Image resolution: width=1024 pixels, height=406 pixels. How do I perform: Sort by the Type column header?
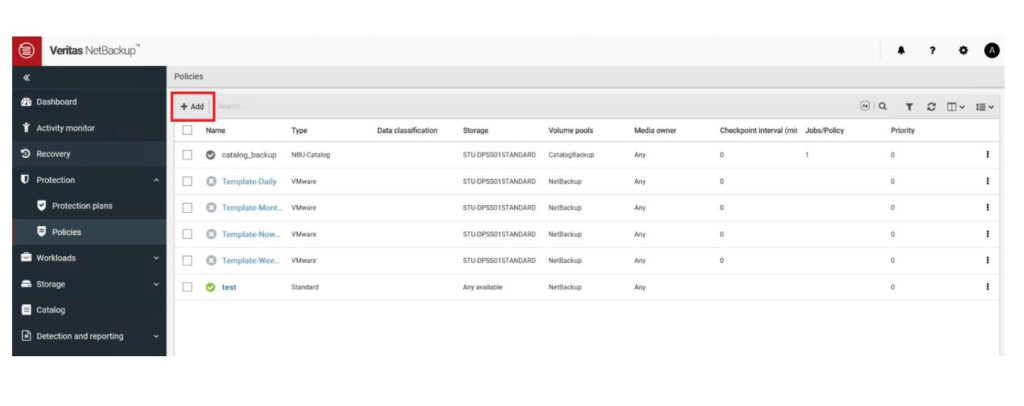299,131
